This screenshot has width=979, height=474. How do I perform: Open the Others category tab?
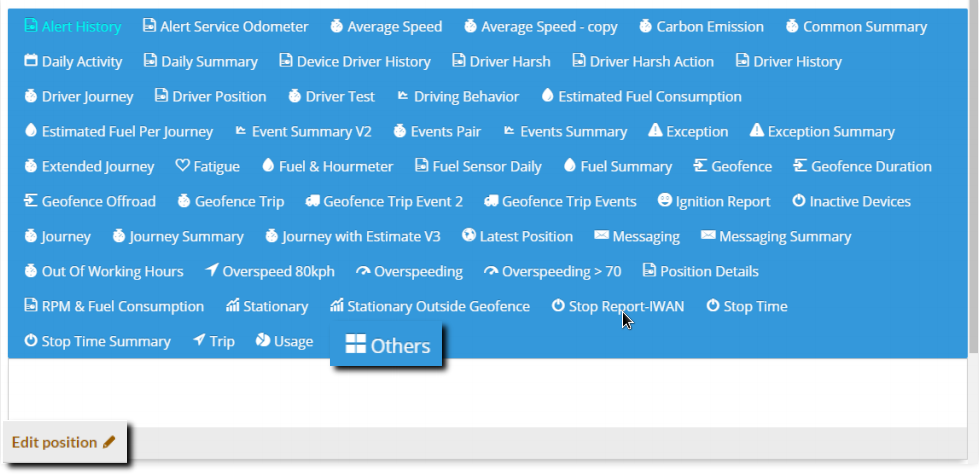[388, 346]
